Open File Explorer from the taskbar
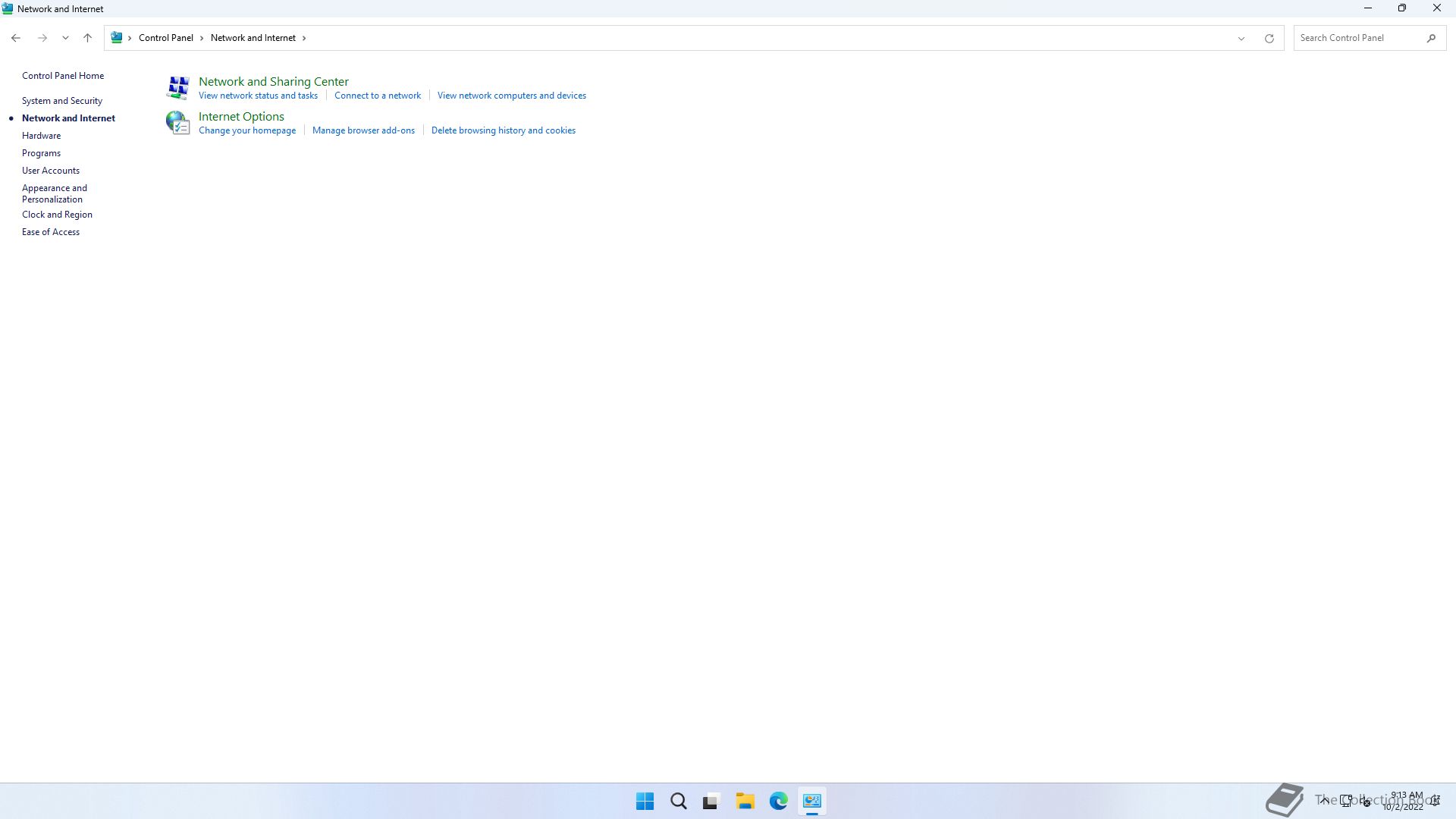 [745, 801]
